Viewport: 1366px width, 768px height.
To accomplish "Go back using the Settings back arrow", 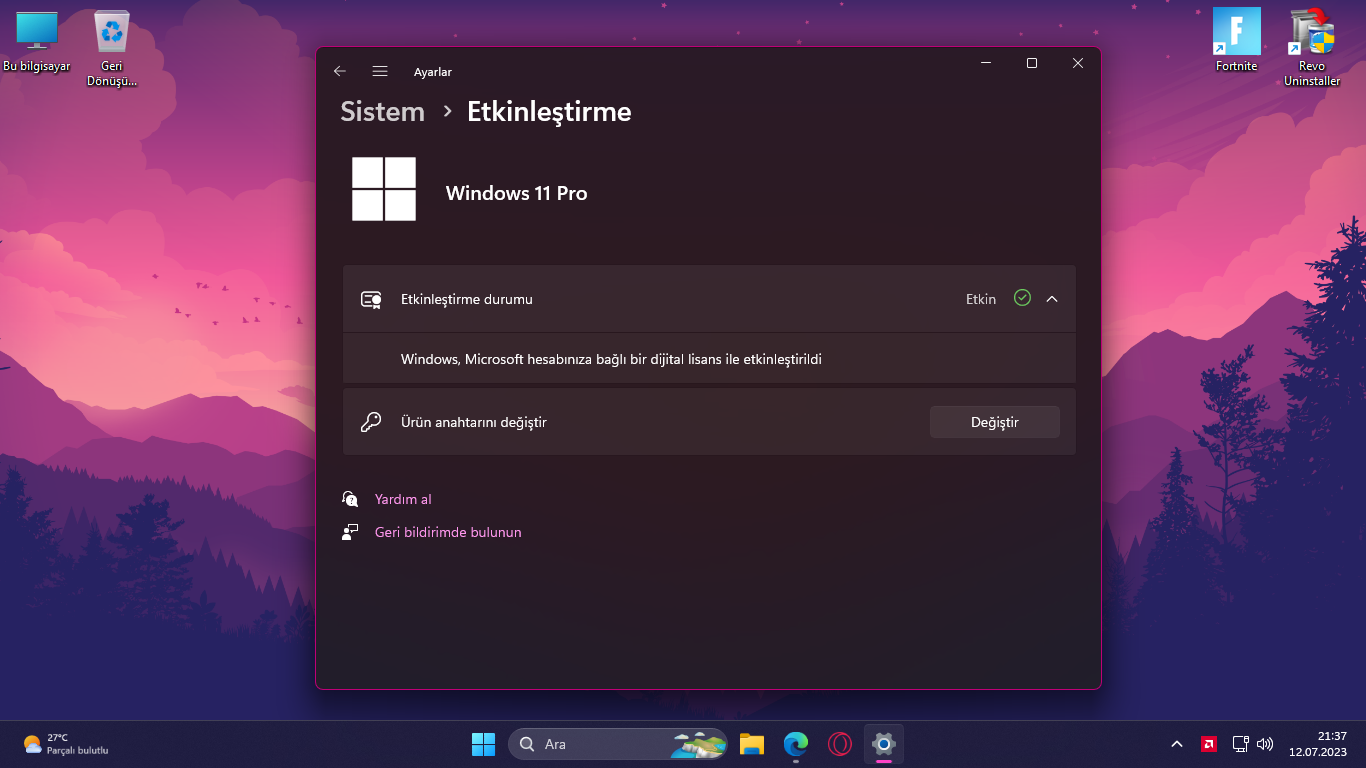I will pos(340,71).
